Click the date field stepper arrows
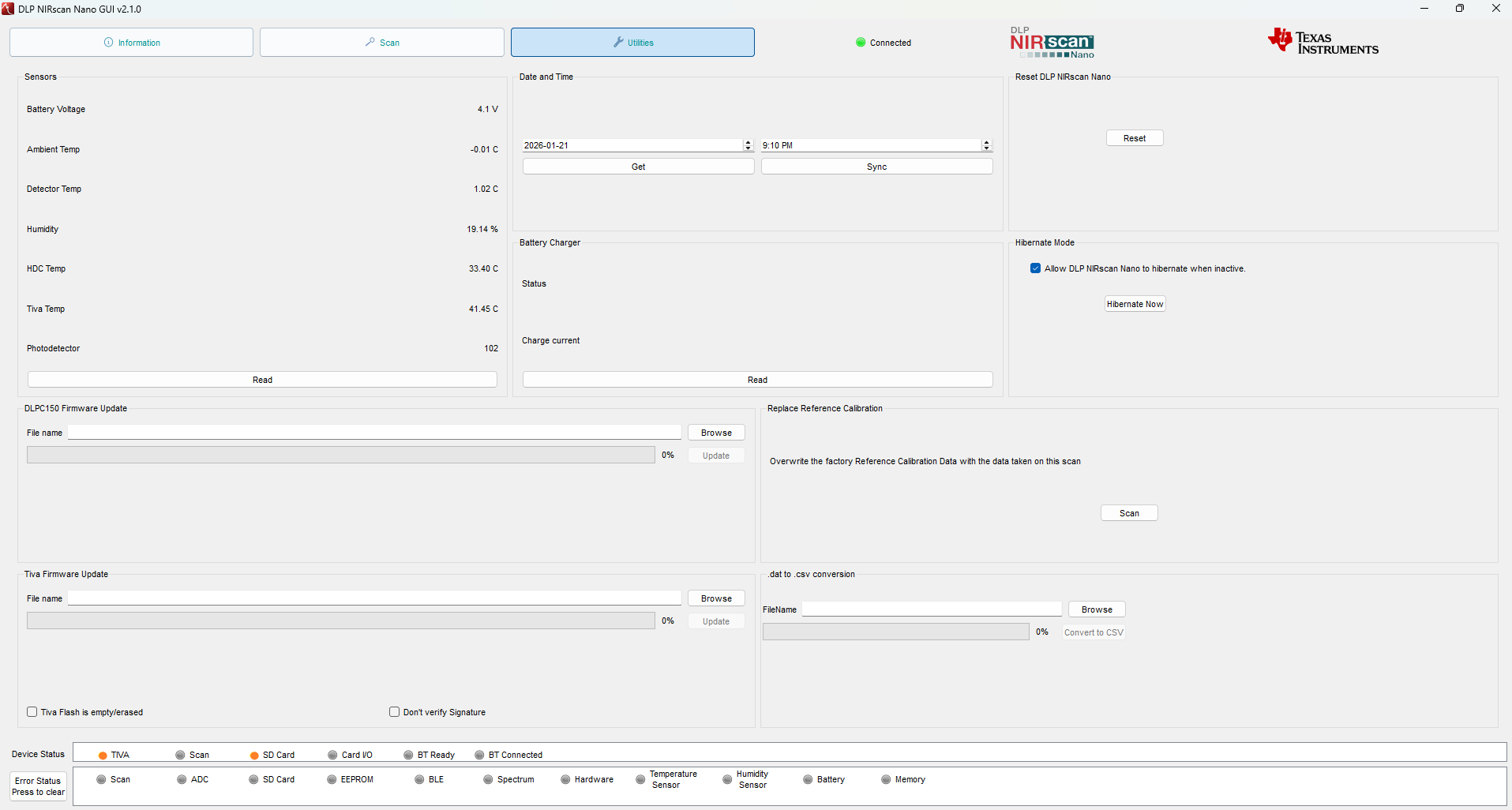This screenshot has height=810, width=1512. [748, 145]
